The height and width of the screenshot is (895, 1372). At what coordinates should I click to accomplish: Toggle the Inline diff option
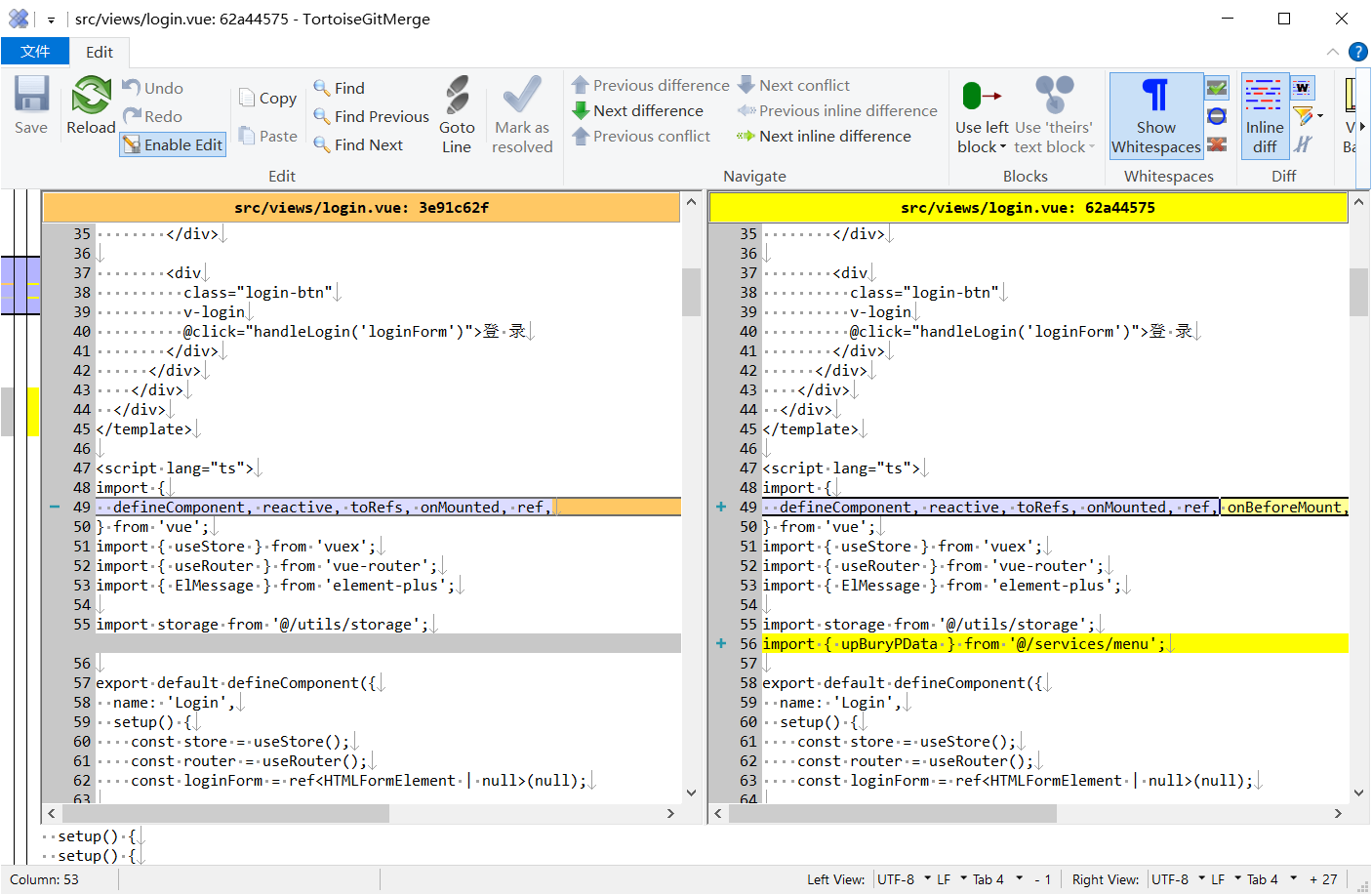pyautogui.click(x=1264, y=115)
